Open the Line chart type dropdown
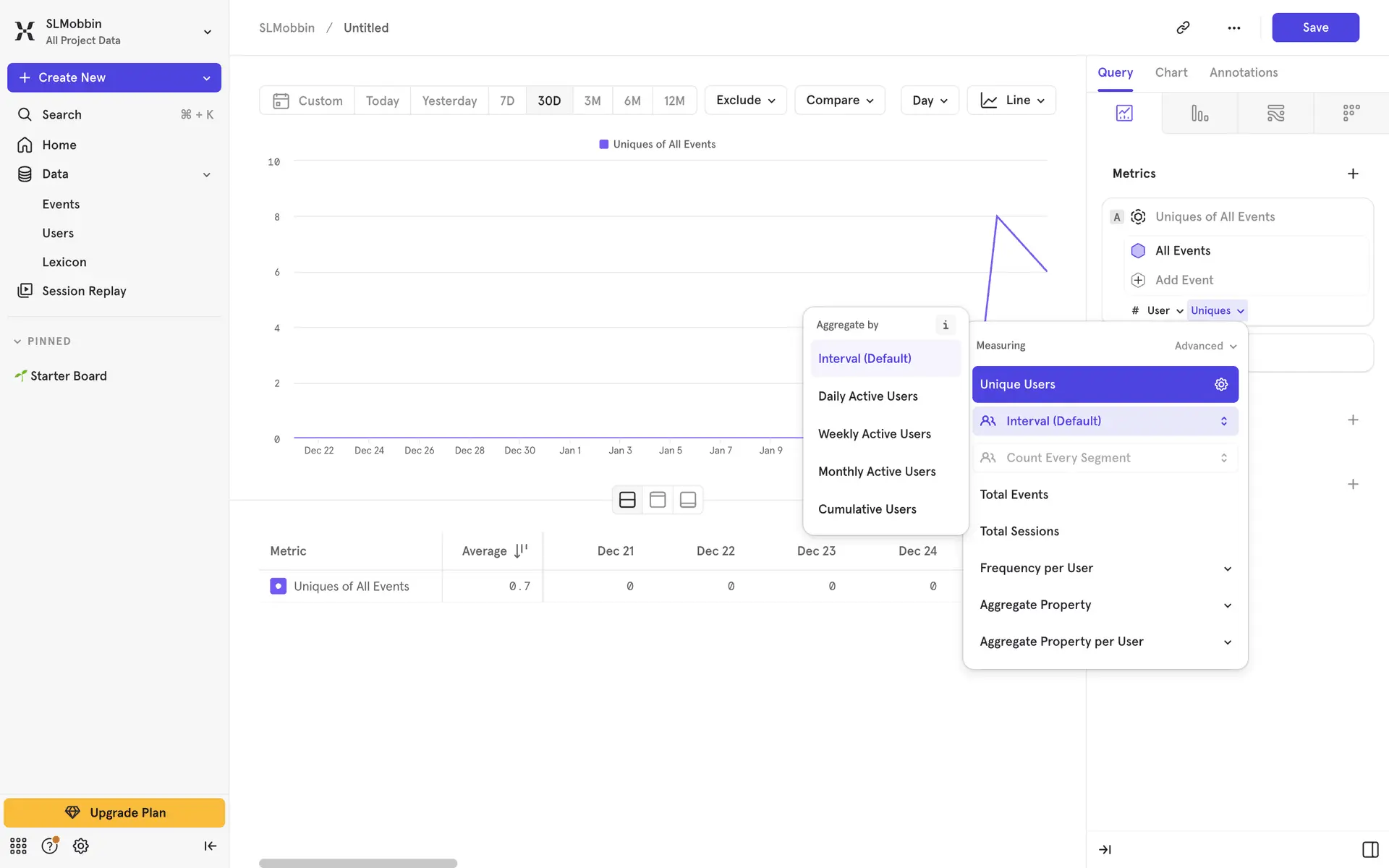 [x=1011, y=100]
